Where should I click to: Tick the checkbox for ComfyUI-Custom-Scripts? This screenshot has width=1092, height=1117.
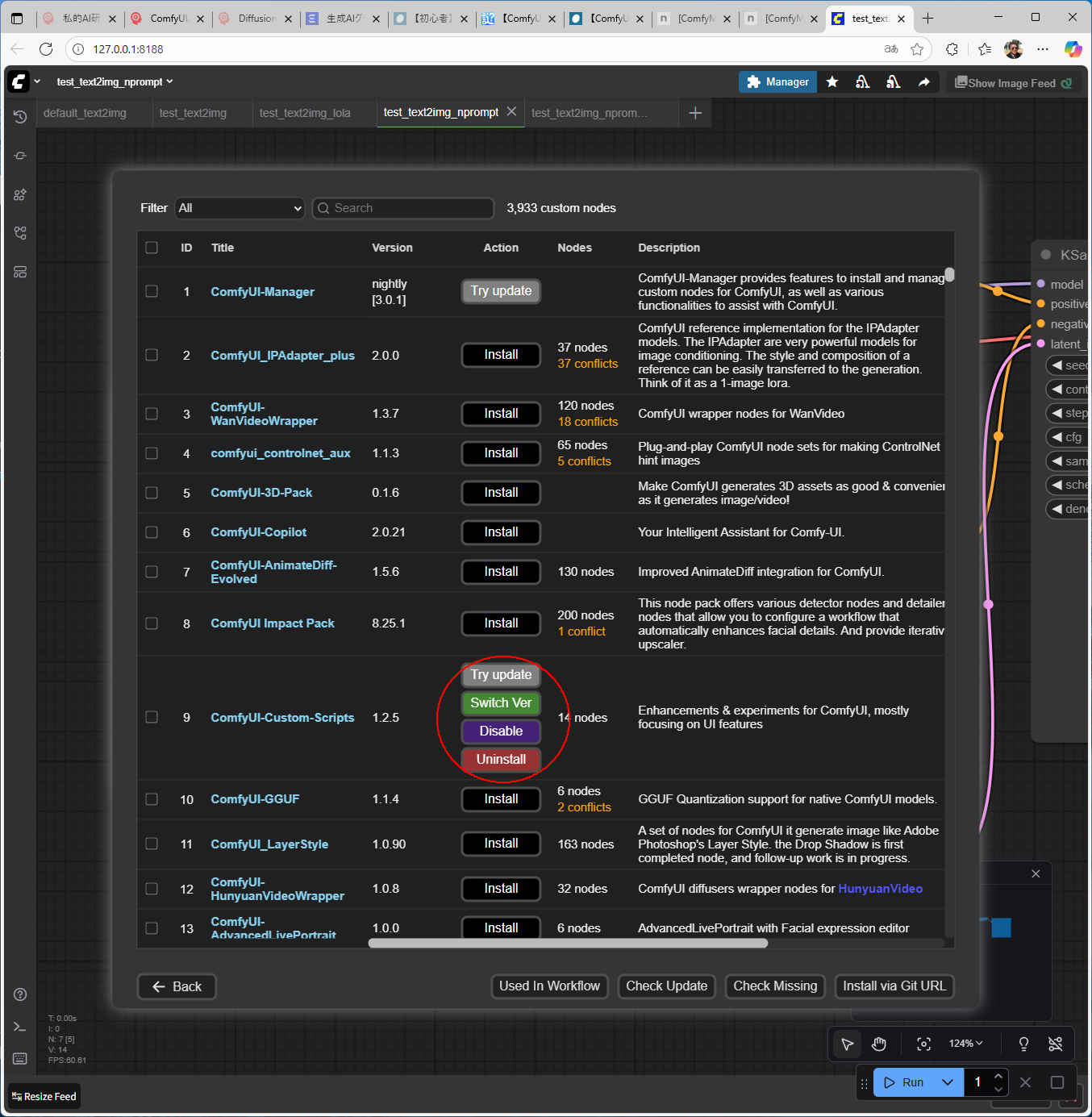point(152,717)
